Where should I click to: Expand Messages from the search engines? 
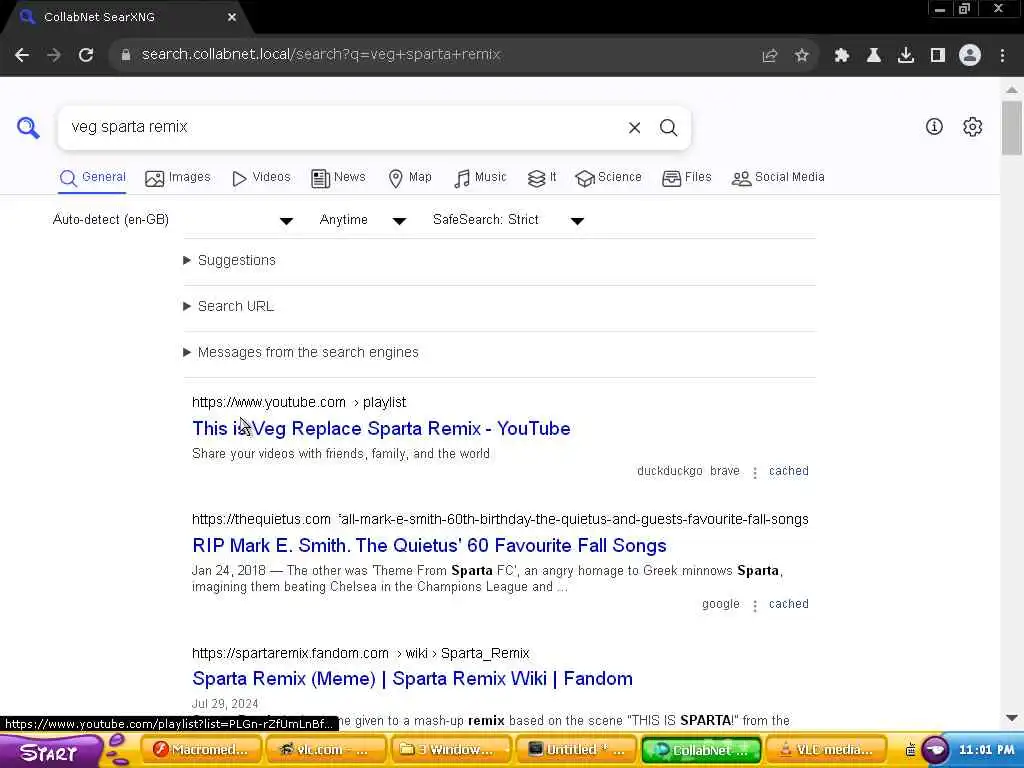click(301, 353)
